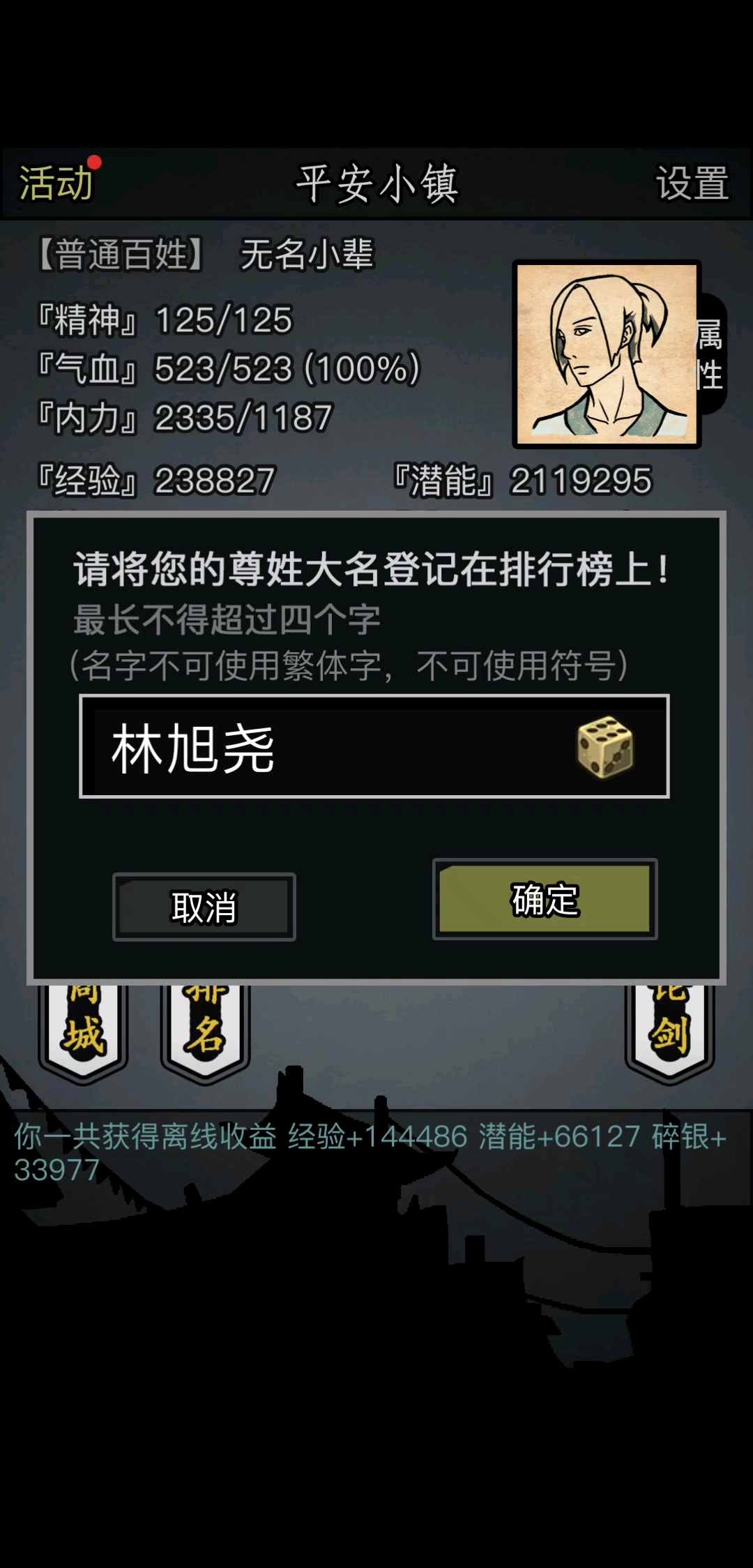Open the 活动 events menu
Image resolution: width=753 pixels, height=1568 pixels.
(56, 183)
